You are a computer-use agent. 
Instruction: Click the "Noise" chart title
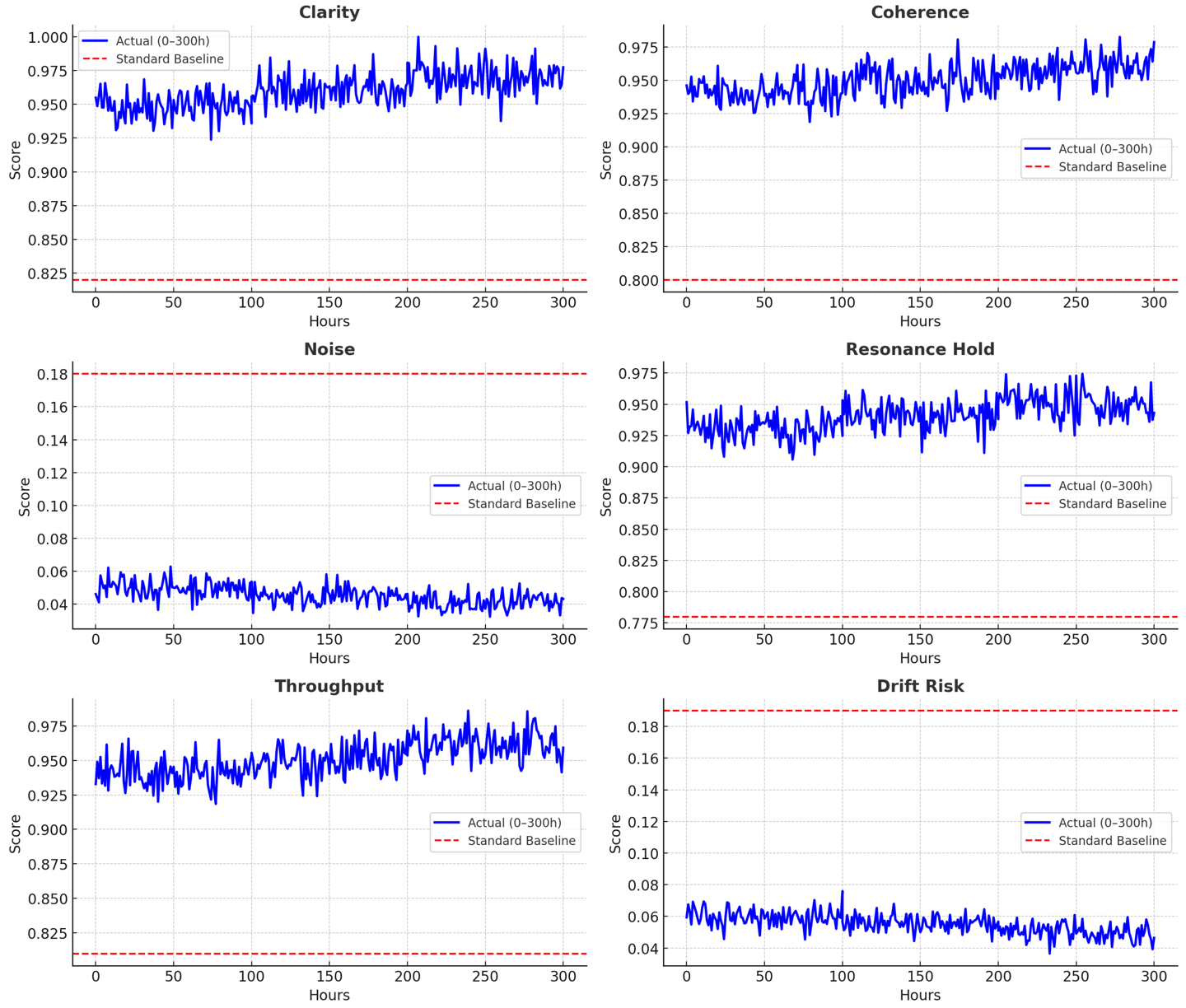pos(329,349)
